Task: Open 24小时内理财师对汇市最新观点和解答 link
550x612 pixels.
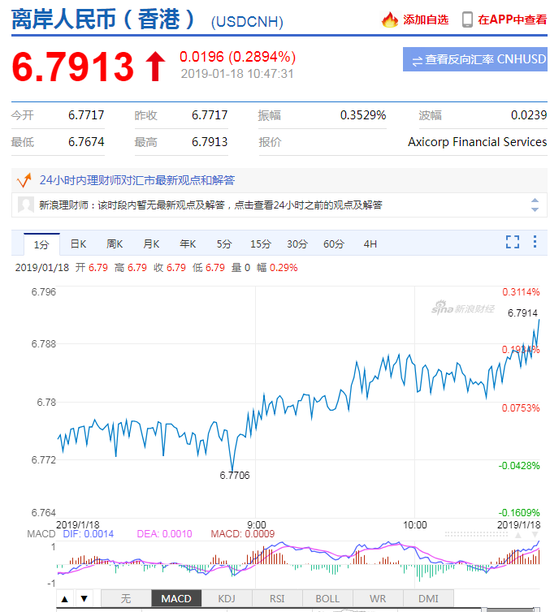Action: [x=137, y=180]
